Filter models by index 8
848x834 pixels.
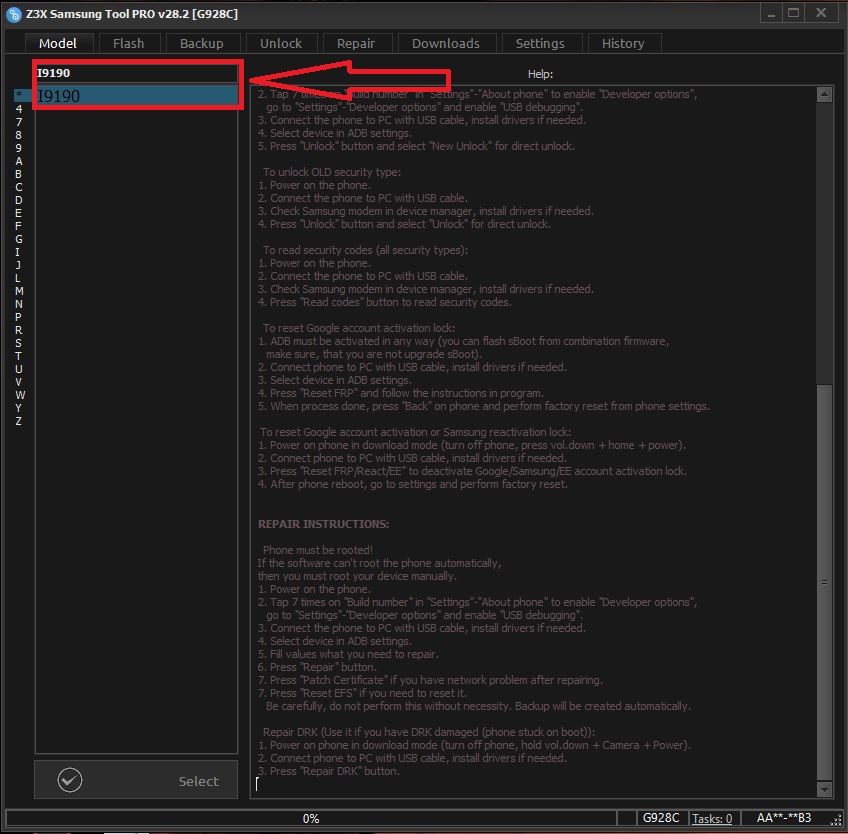(19, 135)
